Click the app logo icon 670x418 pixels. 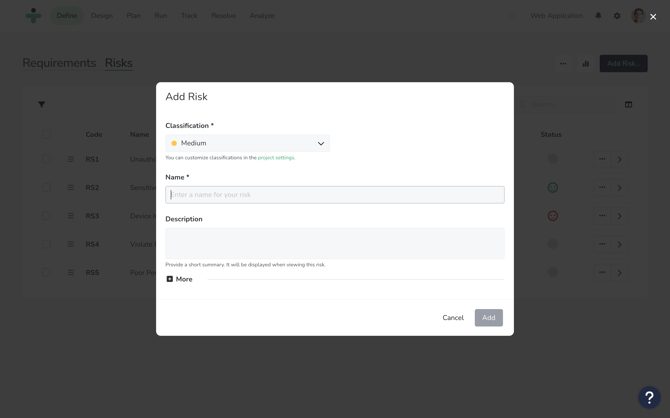point(33,16)
